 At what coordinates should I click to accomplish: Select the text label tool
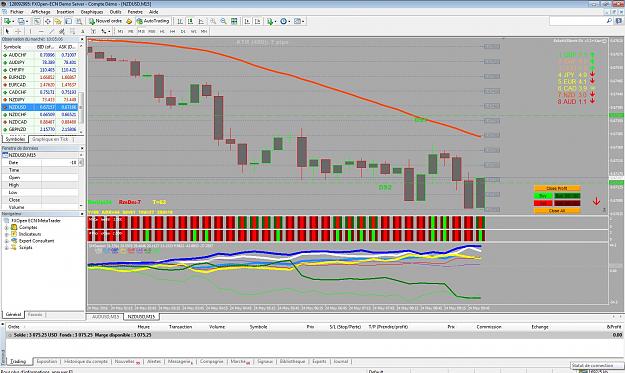93,31
